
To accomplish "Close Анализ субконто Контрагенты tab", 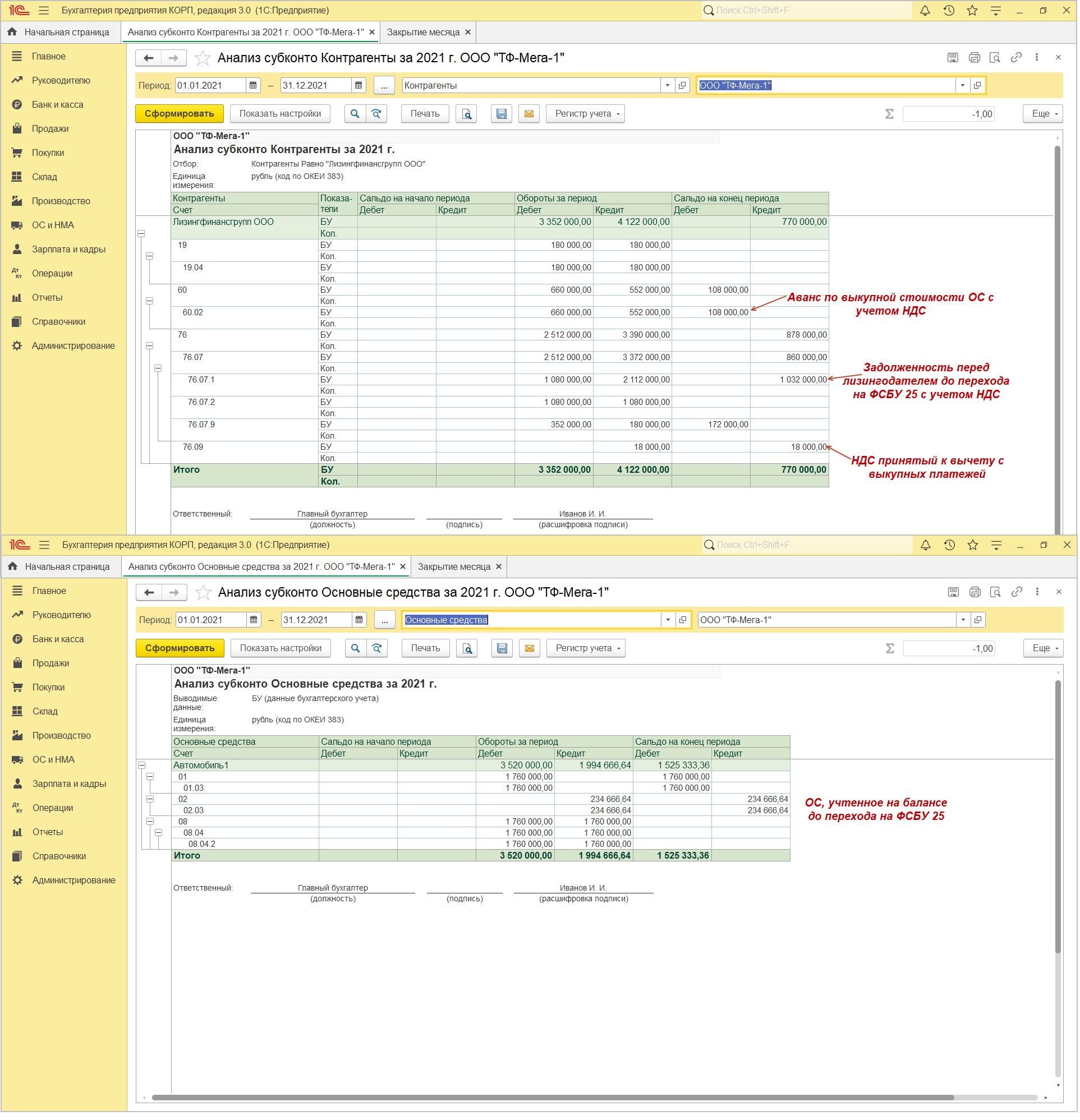I will (x=373, y=32).
